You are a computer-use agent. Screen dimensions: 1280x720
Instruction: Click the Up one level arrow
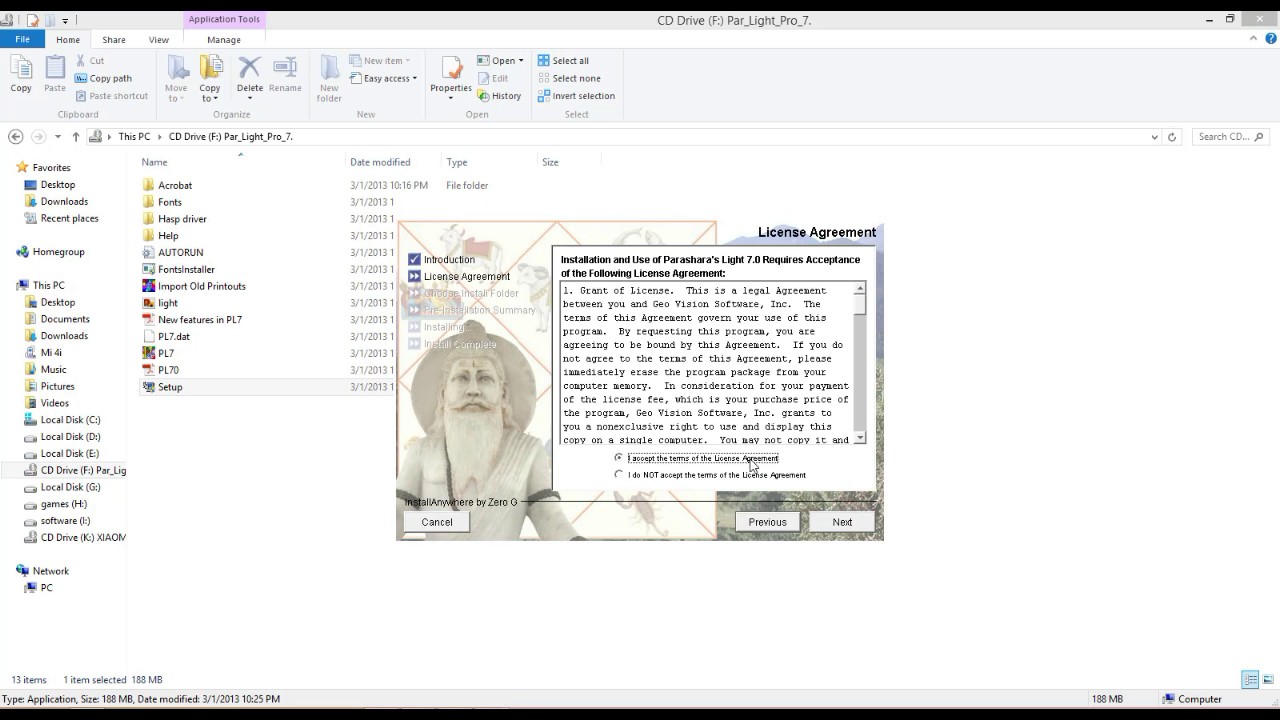pos(76,137)
